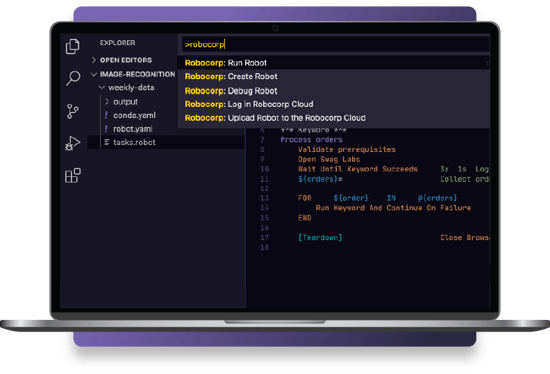The image size is (550, 374).
Task: Collapse the weekly-data folder
Action: (102, 87)
